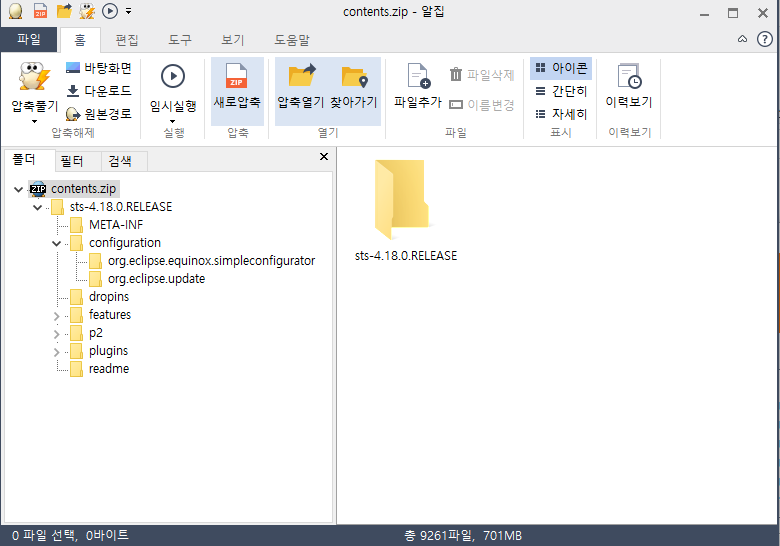
Task: Switch to the 홈 ribbon tab
Action: (80, 40)
